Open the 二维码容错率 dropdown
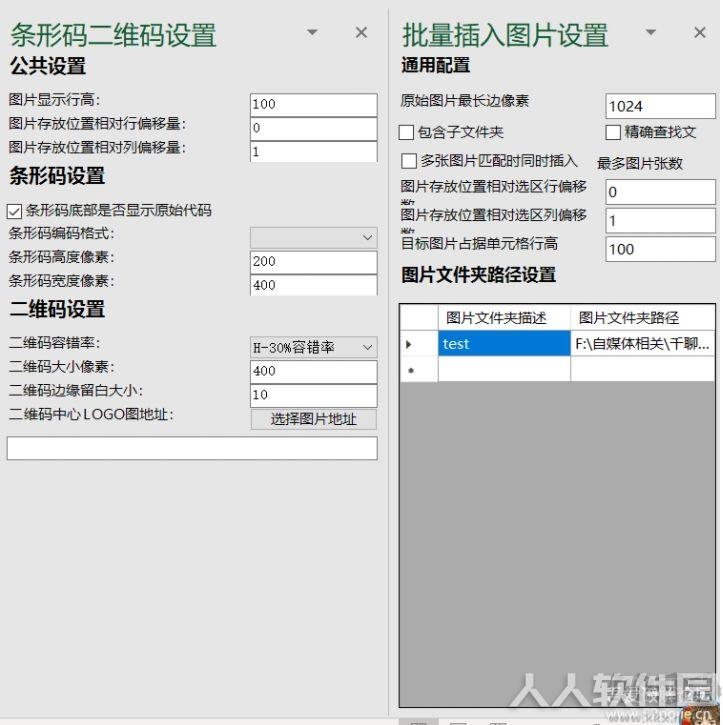Viewport: 723px width, 725px height. pos(313,347)
